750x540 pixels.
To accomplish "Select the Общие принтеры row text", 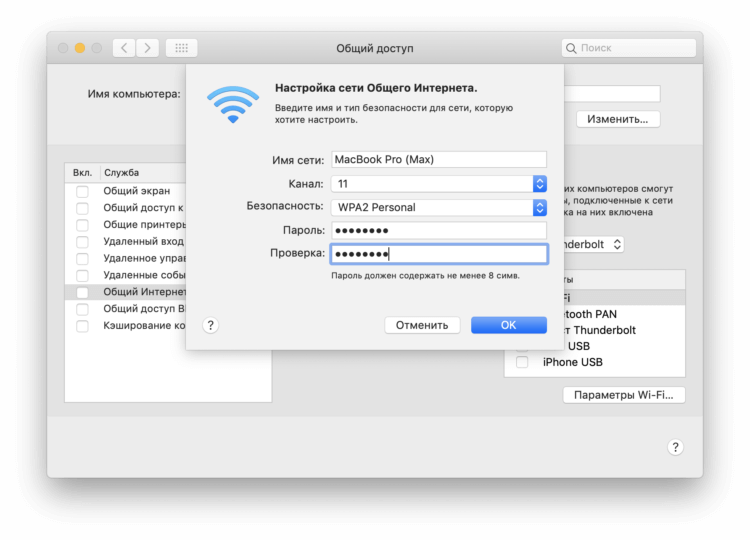I will click(x=144, y=225).
